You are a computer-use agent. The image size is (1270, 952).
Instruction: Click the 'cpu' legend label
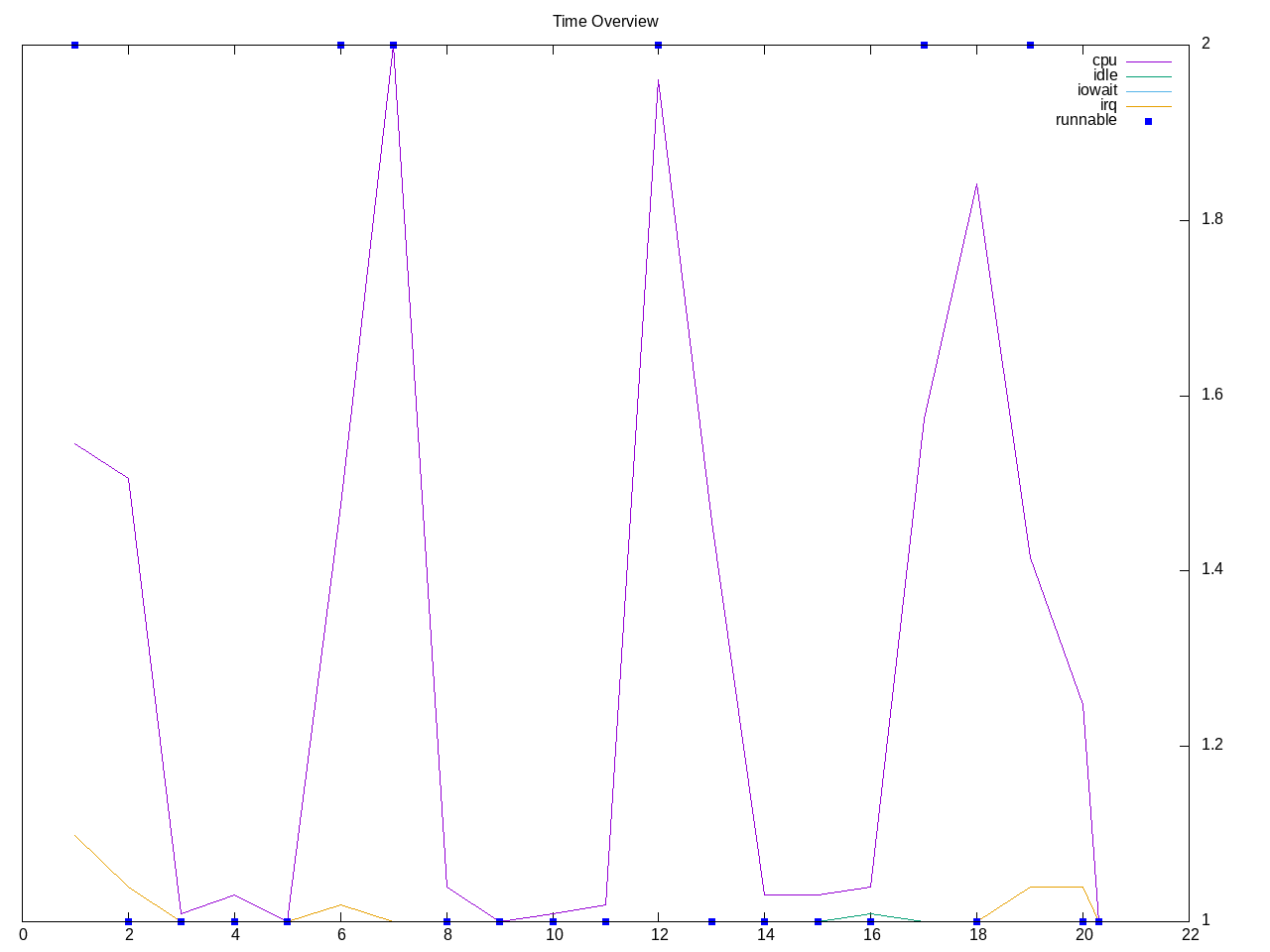tap(1103, 60)
